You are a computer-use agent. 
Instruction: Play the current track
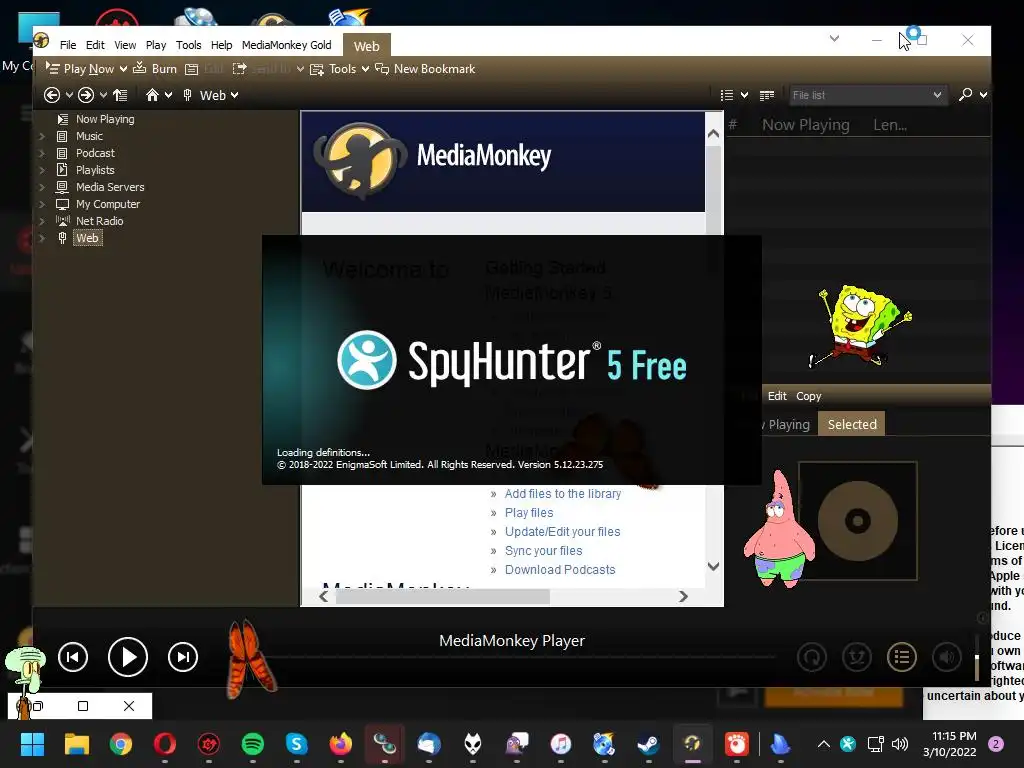coord(127,657)
